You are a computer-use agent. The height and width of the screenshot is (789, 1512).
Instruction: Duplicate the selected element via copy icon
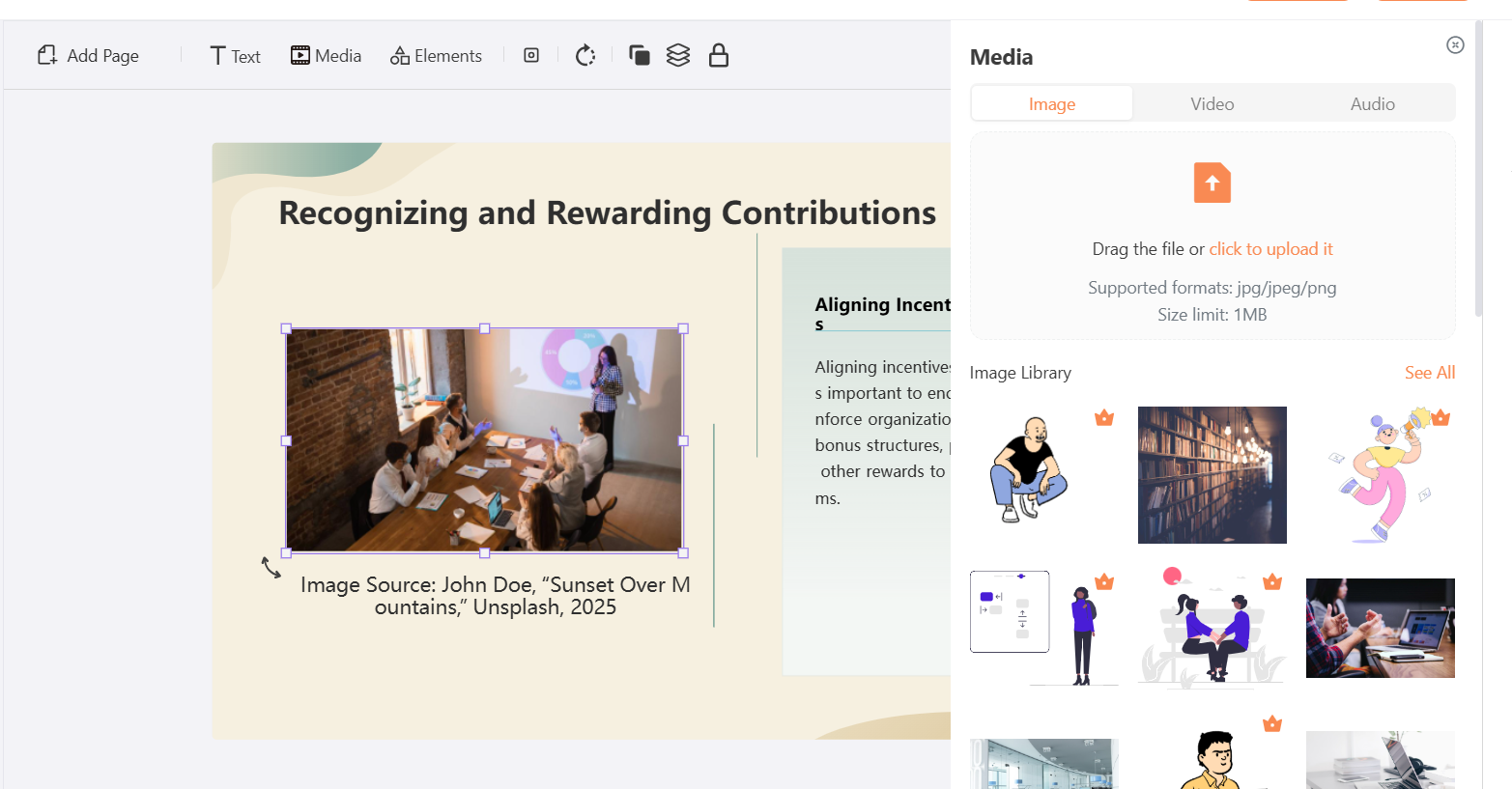tap(639, 55)
